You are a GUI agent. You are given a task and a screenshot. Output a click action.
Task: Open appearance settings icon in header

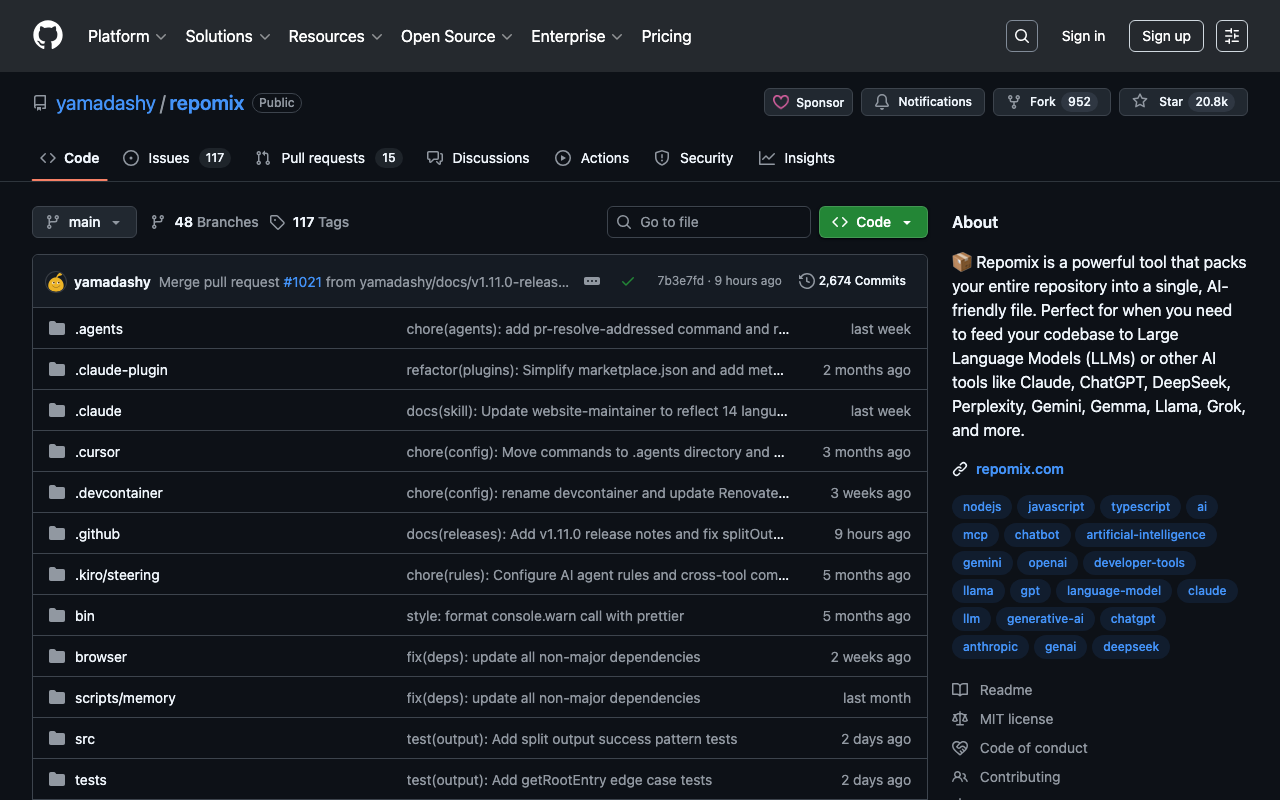[1231, 36]
